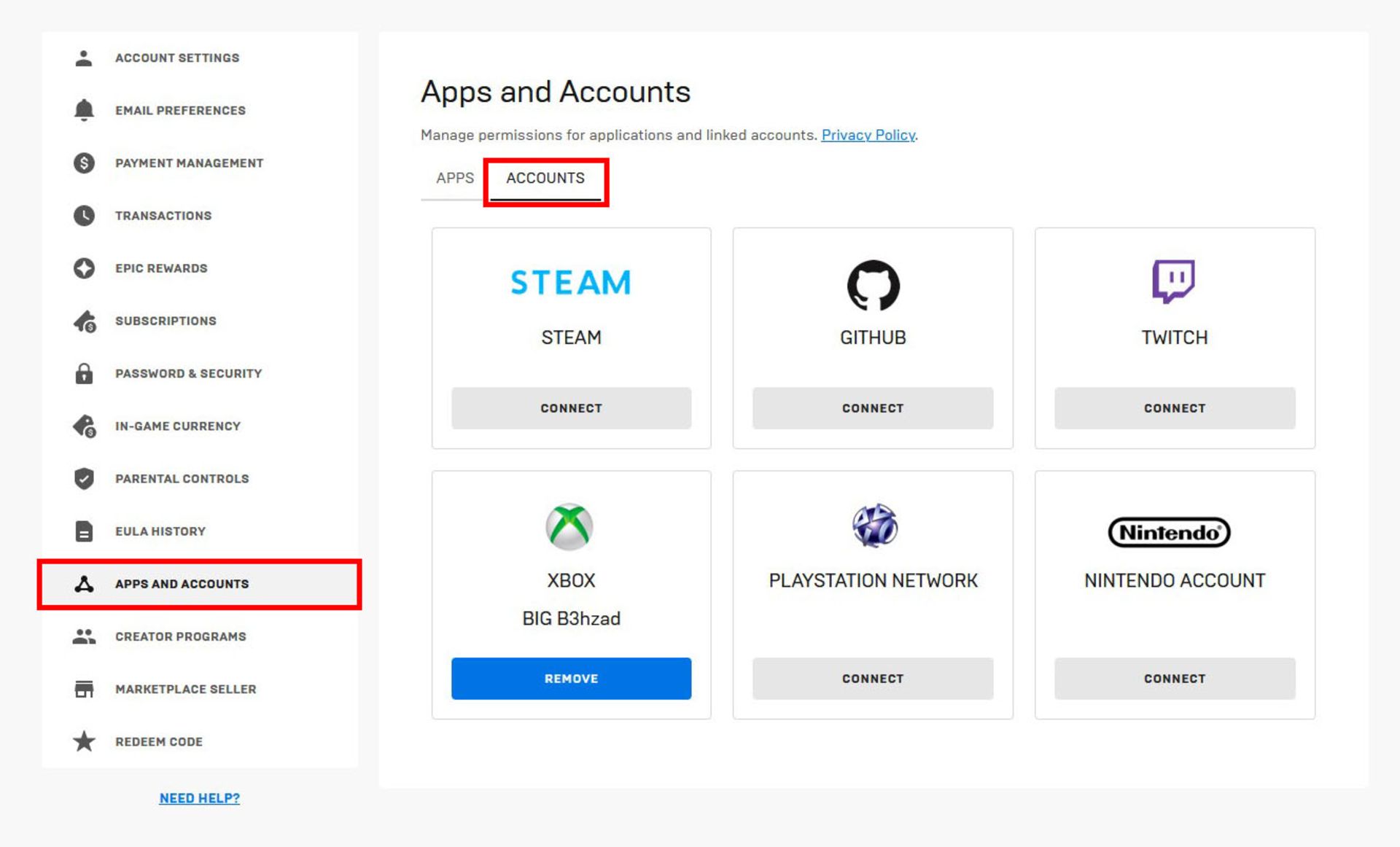Click the PLAYSTATION NETWORK card label
Image resolution: width=1400 pixels, height=847 pixels.
click(x=873, y=581)
